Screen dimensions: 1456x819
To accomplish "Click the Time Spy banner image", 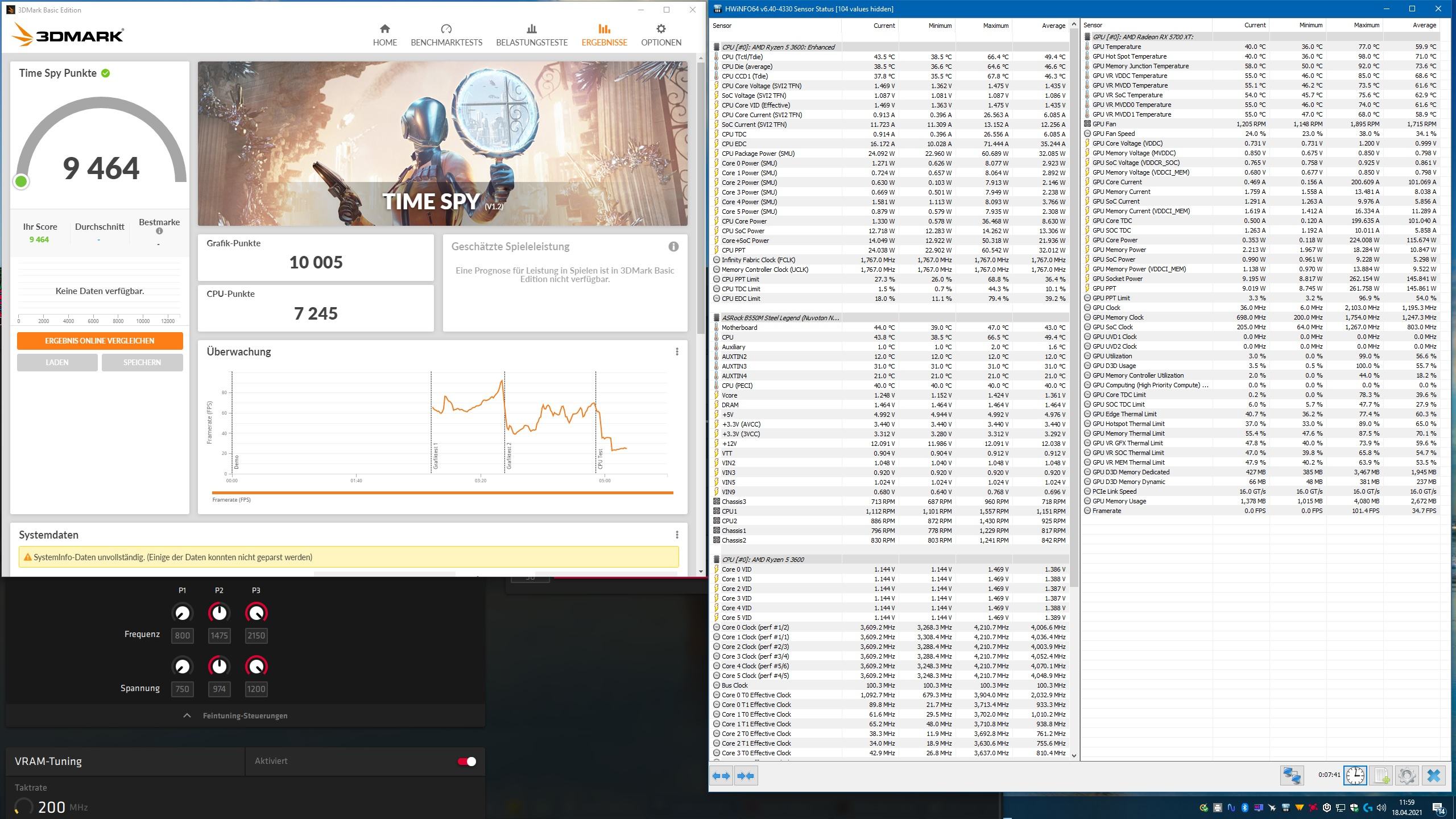I will [442, 143].
